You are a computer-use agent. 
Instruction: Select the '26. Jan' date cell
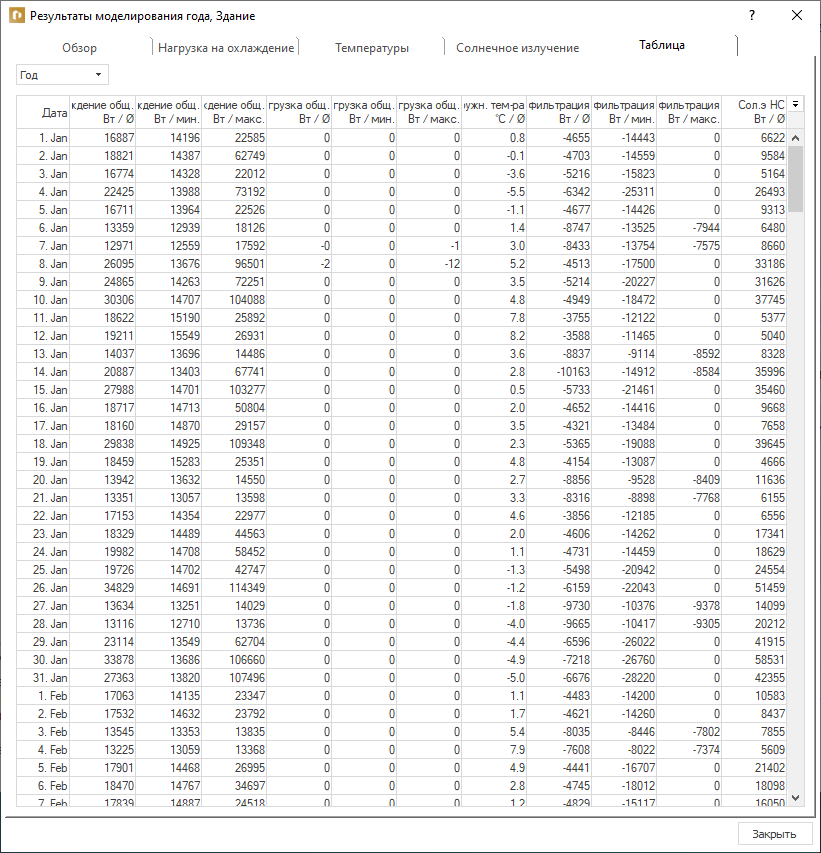click(x=43, y=588)
